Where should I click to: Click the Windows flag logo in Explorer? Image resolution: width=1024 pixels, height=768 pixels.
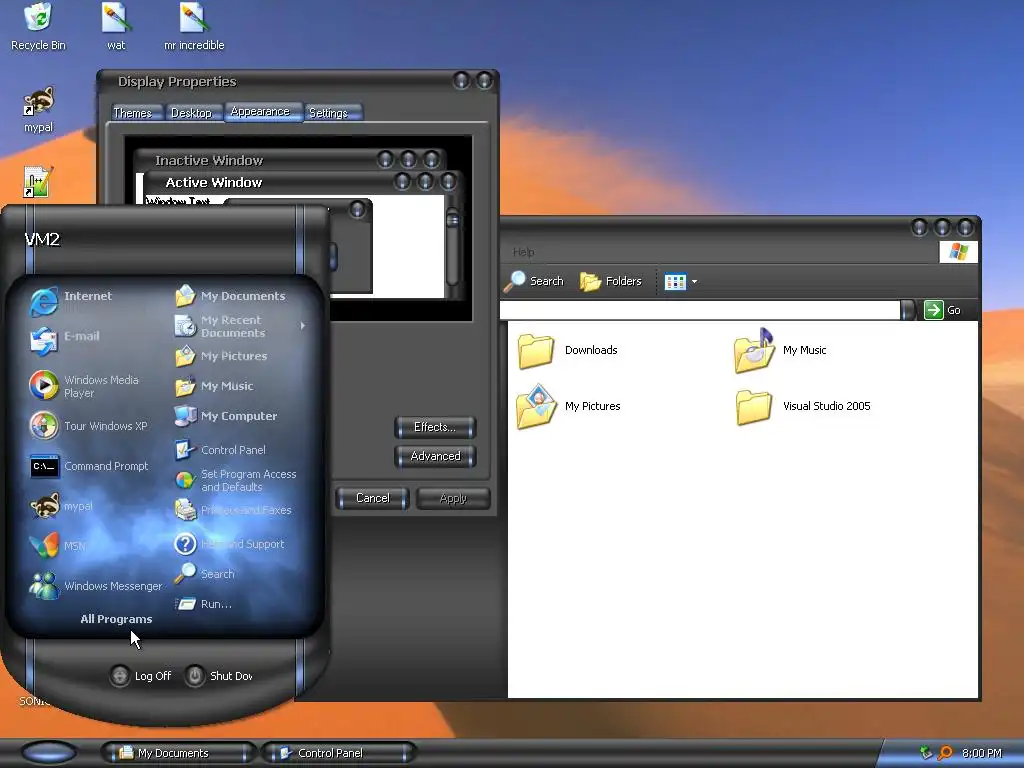click(958, 251)
